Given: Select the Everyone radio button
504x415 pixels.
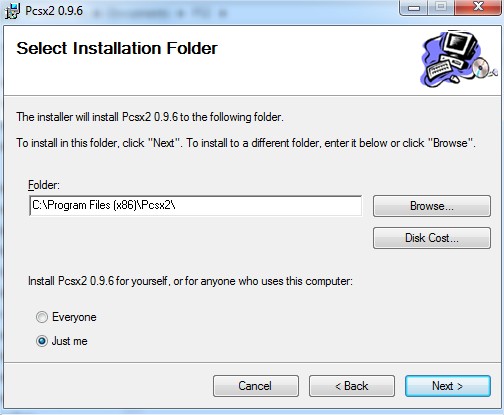Looking at the screenshot, I should pos(42,317).
